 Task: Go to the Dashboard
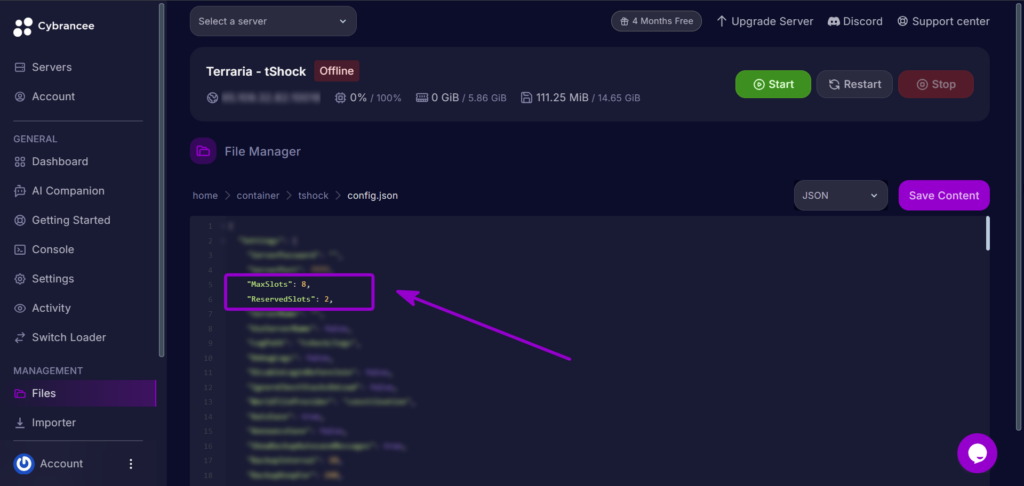click(x=59, y=161)
